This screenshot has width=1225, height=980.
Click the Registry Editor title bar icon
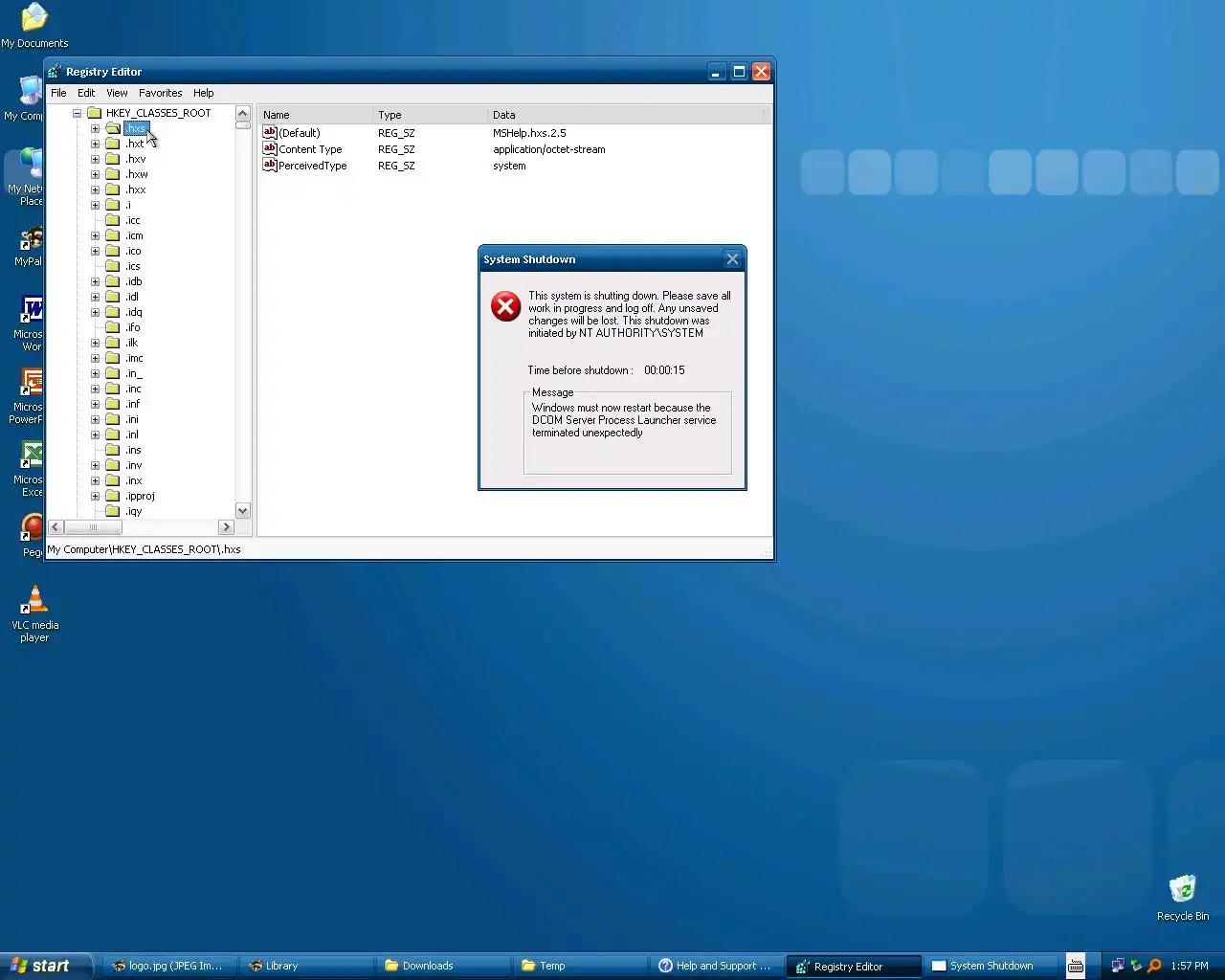pyautogui.click(x=55, y=72)
